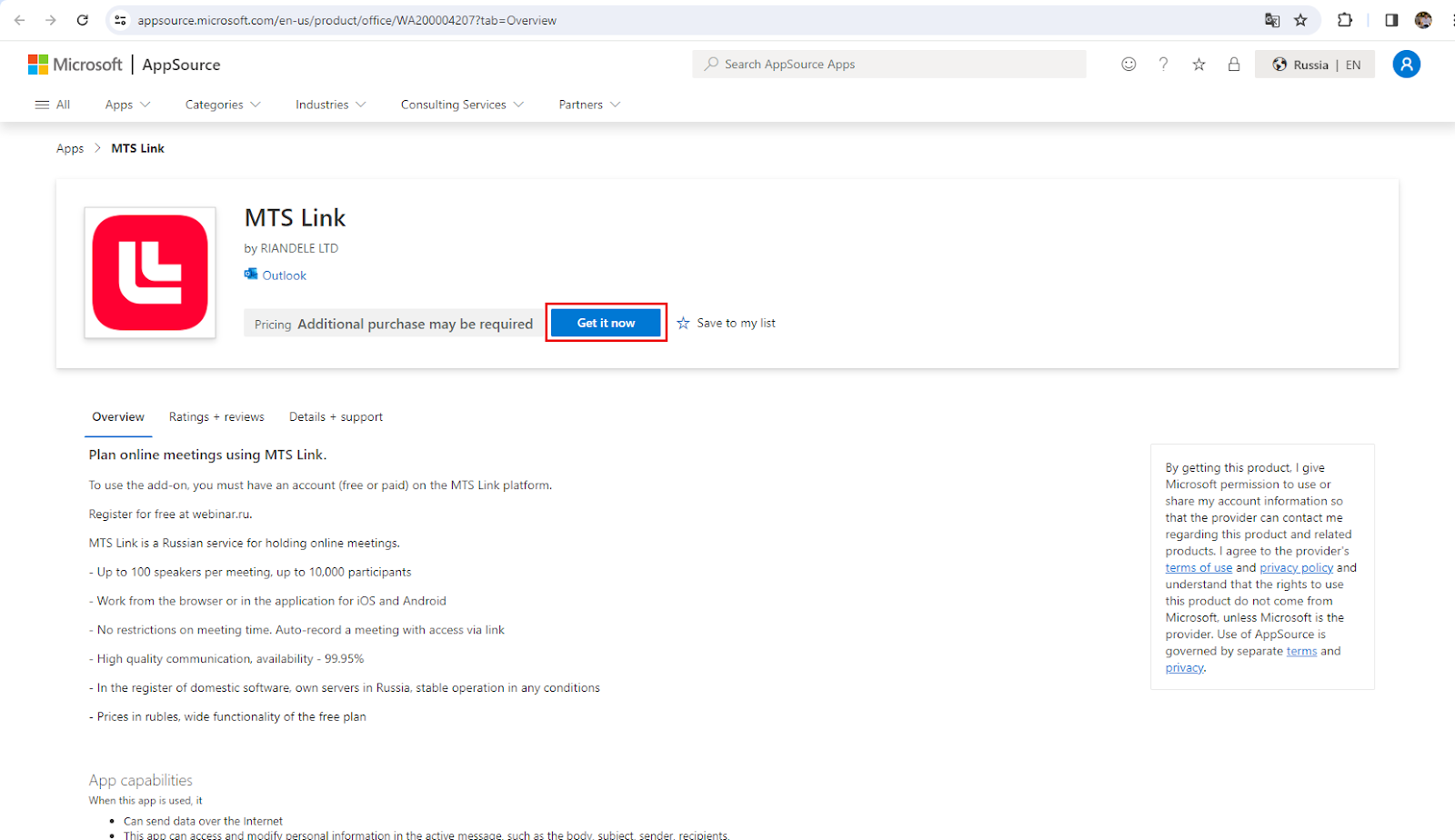Click the translate page icon
This screenshot has width=1455, height=840.
pos(1272,20)
